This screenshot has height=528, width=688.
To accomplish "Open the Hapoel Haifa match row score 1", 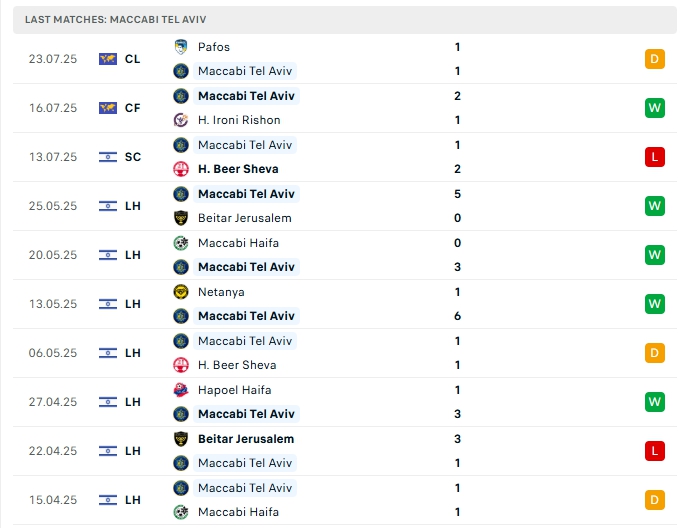I will click(457, 390).
